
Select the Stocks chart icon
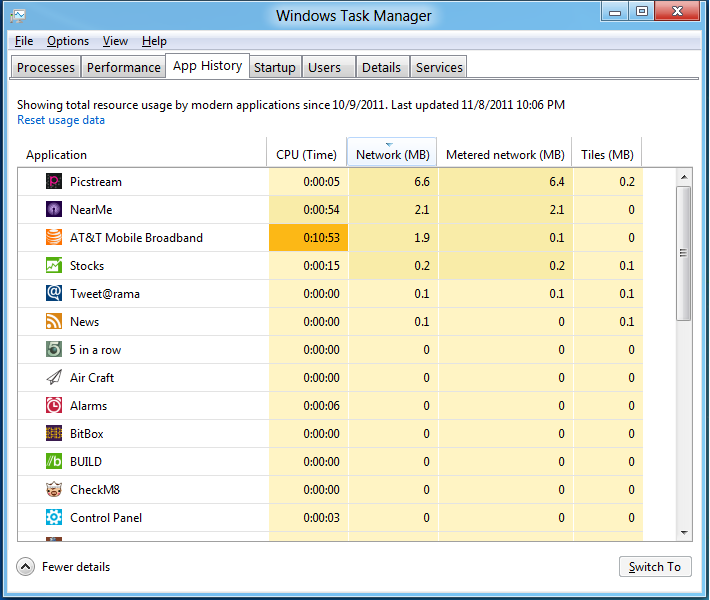tap(54, 266)
